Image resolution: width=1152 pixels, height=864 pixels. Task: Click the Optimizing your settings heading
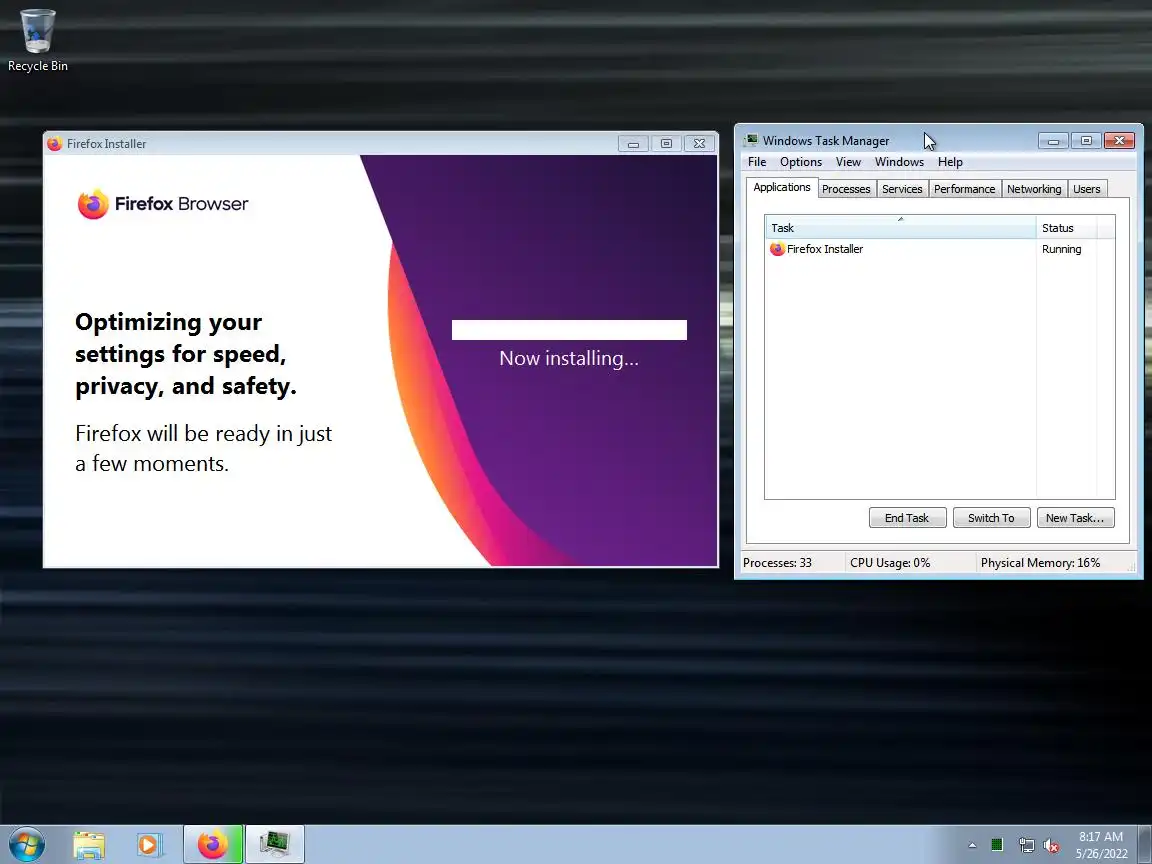186,354
